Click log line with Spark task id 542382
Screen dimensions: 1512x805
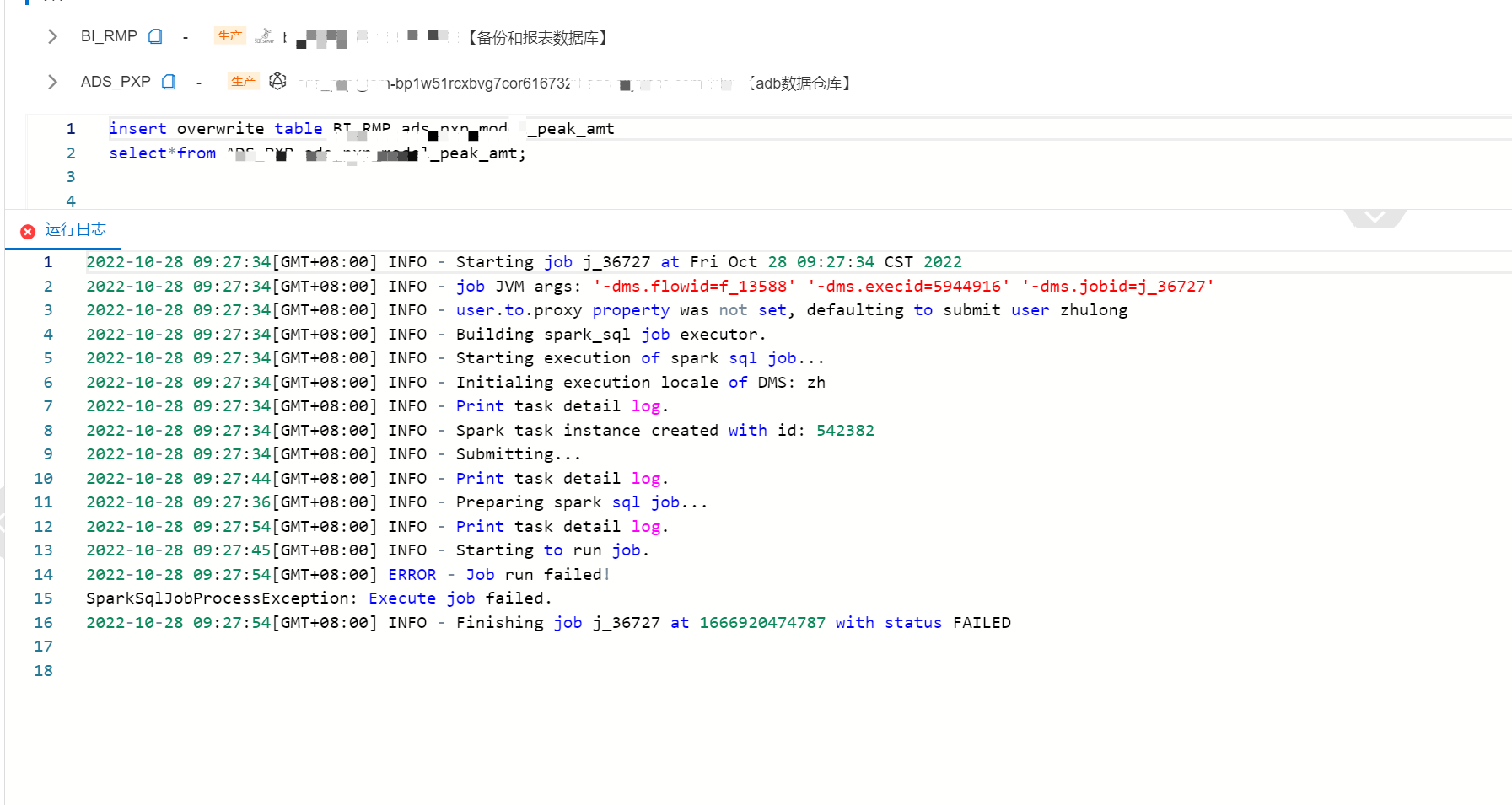pos(480,431)
